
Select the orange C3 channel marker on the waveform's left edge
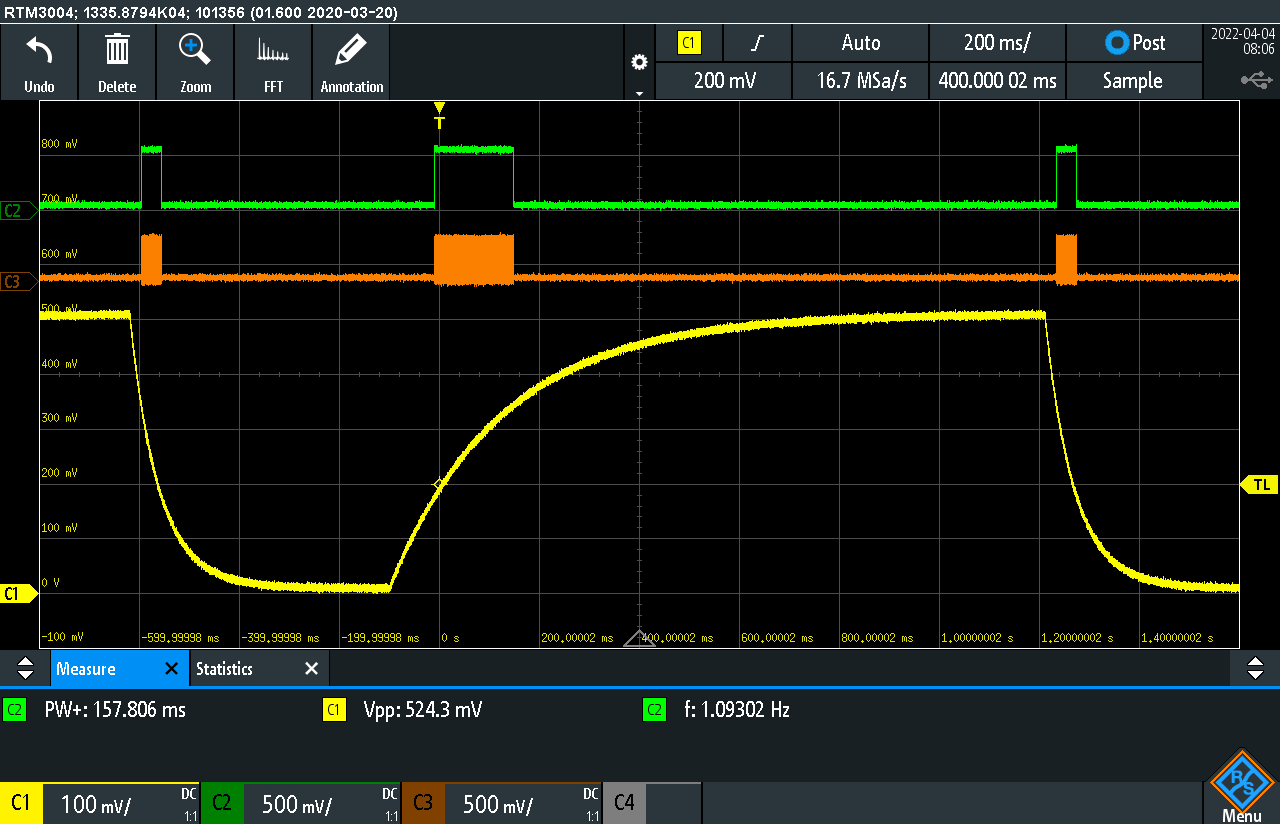coord(17,282)
